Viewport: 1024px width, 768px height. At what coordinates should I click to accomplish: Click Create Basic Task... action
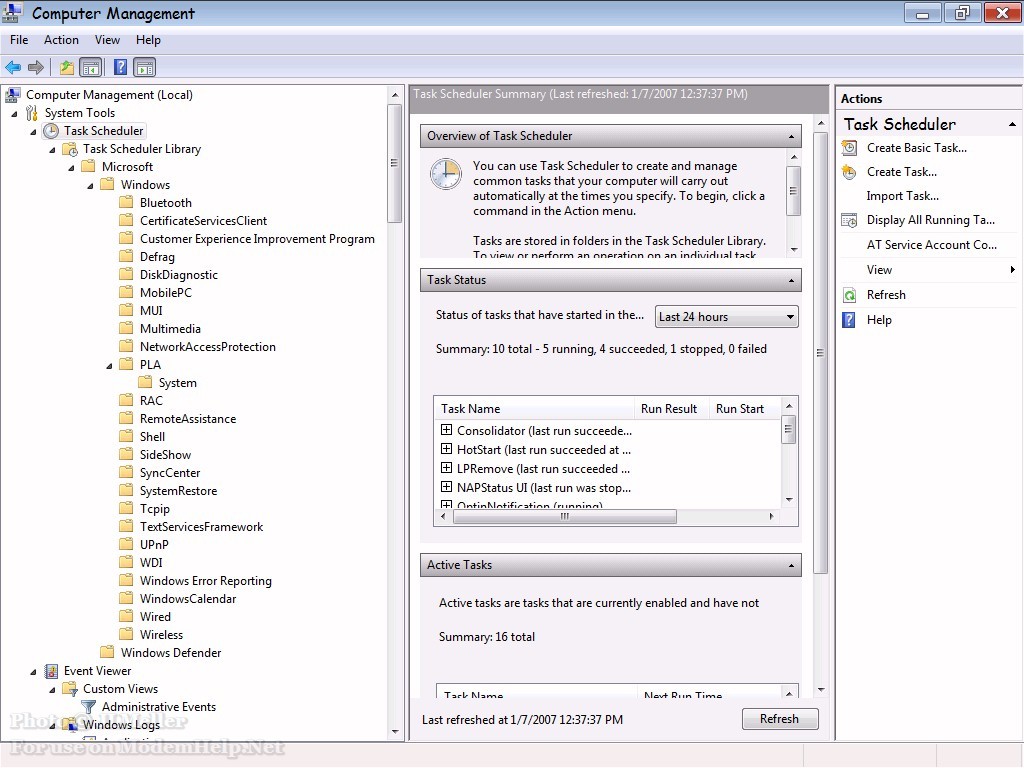click(x=917, y=148)
